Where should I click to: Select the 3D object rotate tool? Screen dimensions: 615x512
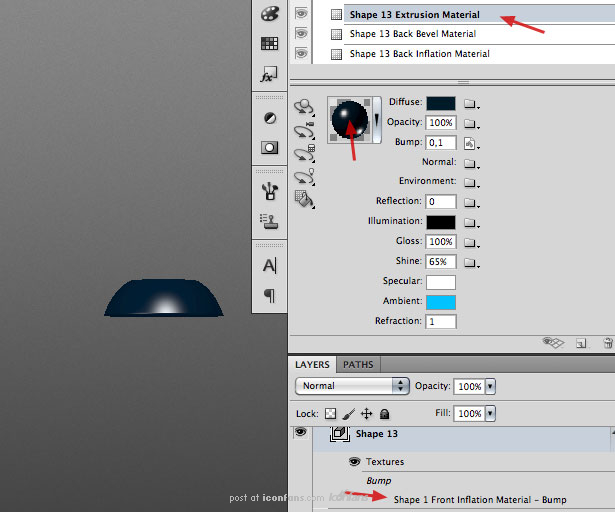click(x=304, y=107)
